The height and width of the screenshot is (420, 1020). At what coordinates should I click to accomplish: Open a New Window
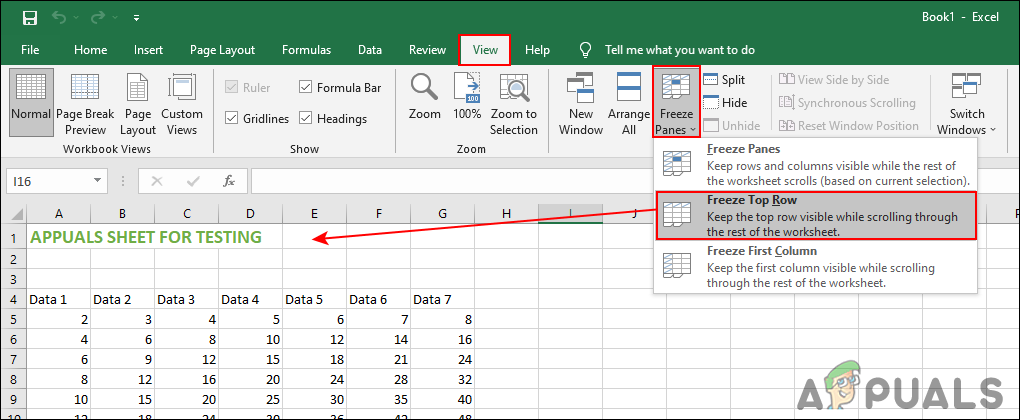tap(581, 105)
